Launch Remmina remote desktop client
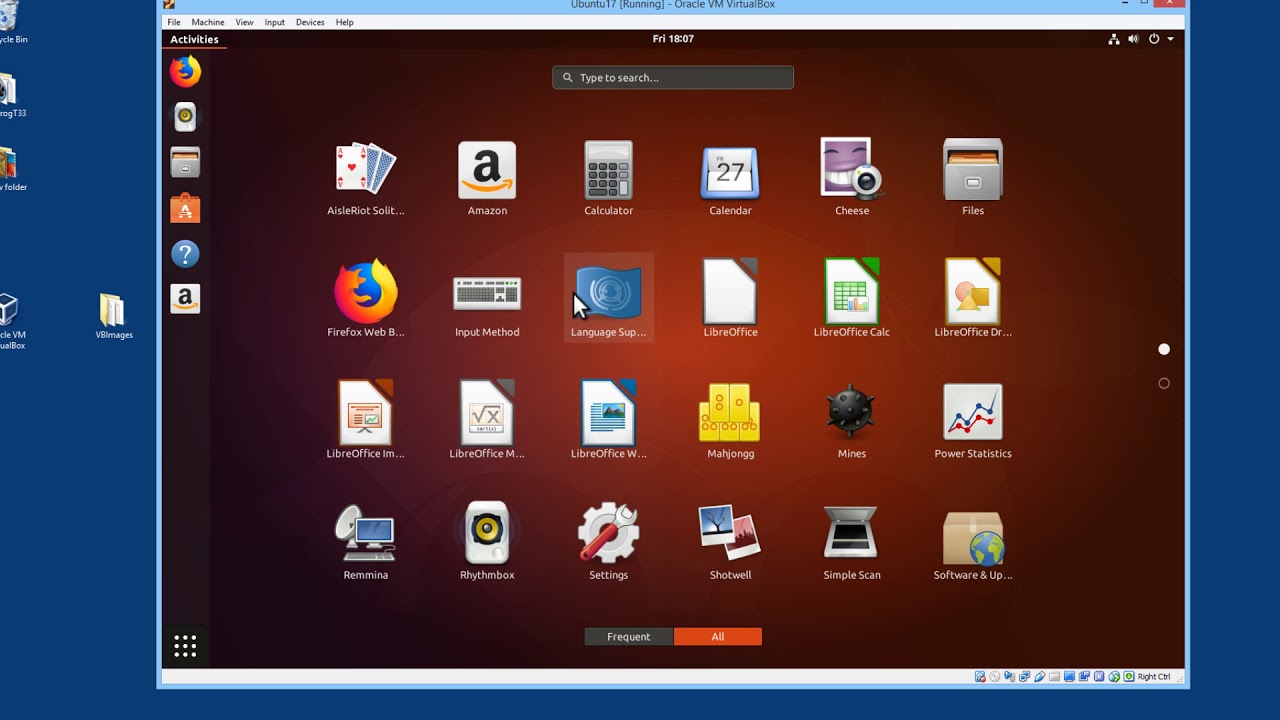 click(x=366, y=542)
